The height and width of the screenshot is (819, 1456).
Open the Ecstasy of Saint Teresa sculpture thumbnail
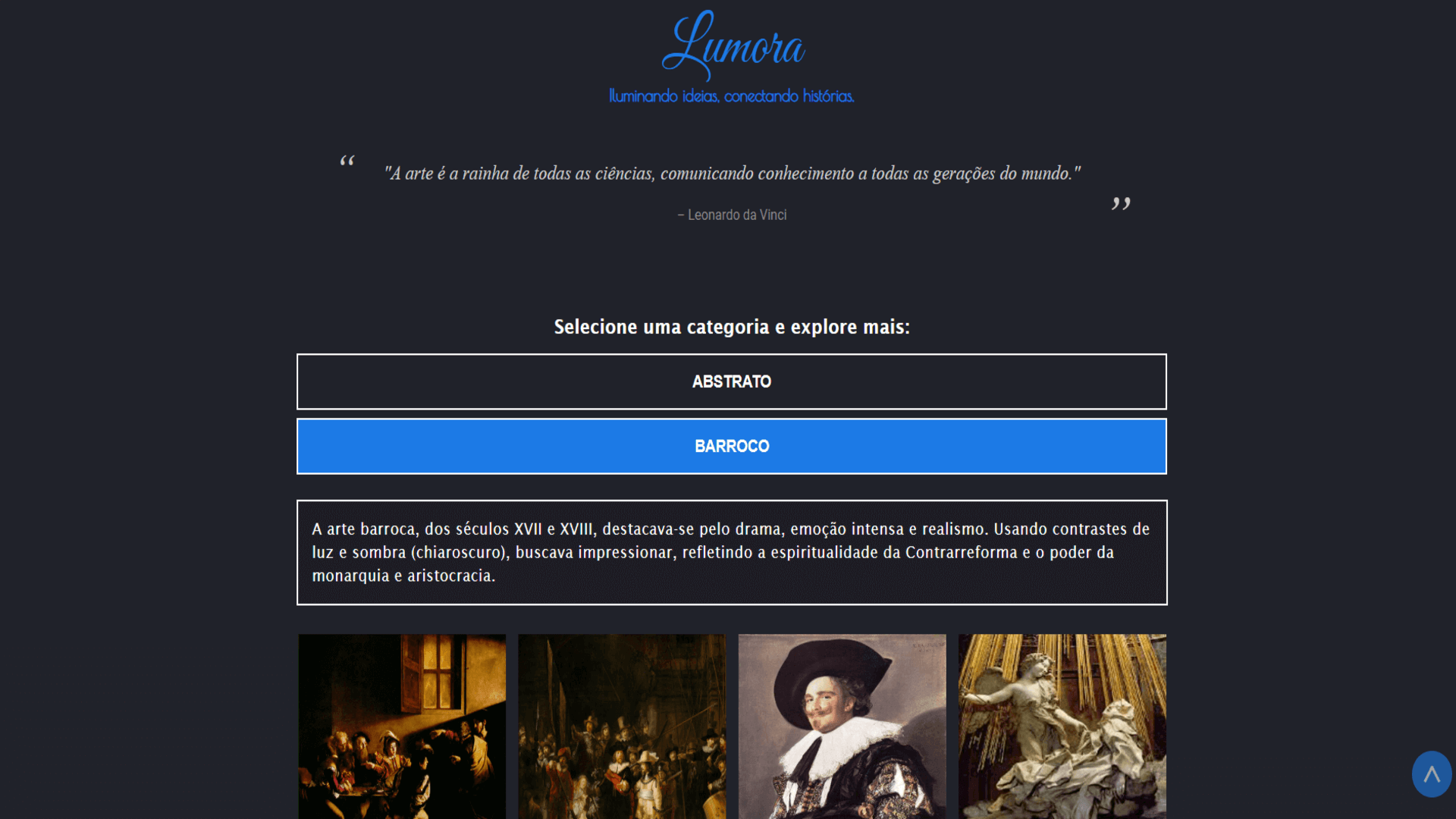[1062, 726]
